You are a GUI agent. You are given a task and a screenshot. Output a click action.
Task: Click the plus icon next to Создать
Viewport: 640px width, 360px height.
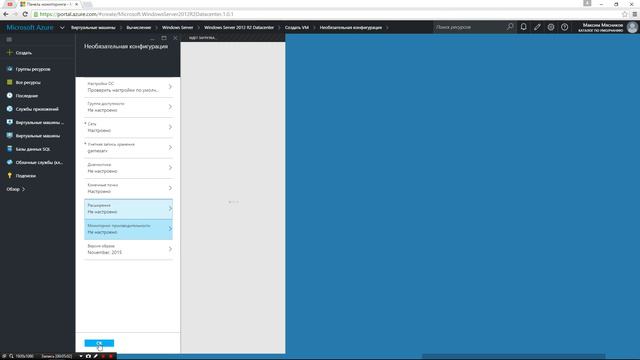click(9, 53)
